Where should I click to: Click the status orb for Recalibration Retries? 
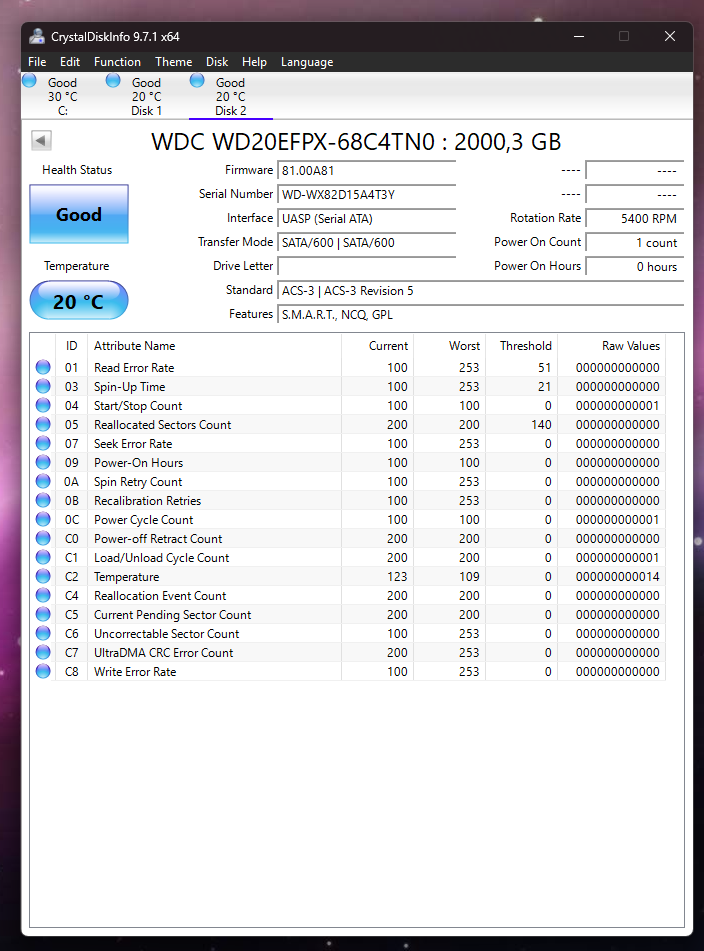[43, 500]
